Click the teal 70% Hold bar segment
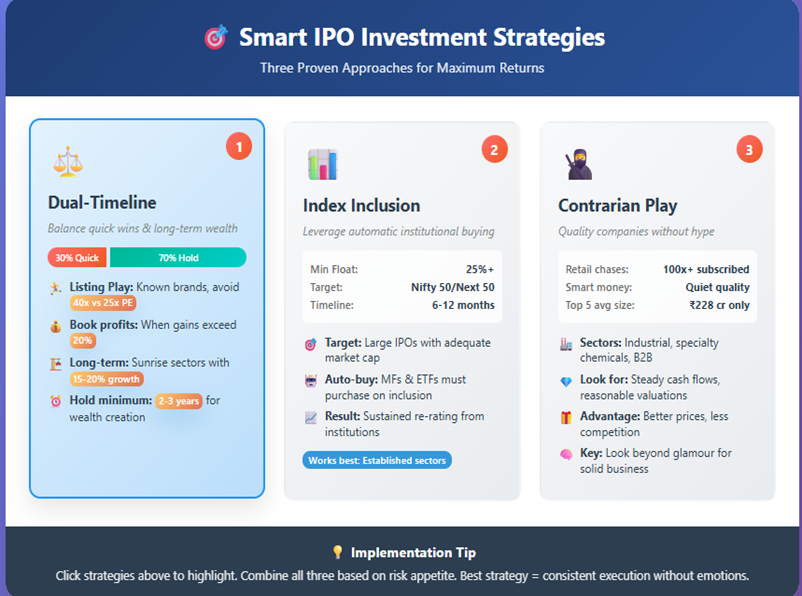Image resolution: width=802 pixels, height=596 pixels. tap(178, 258)
